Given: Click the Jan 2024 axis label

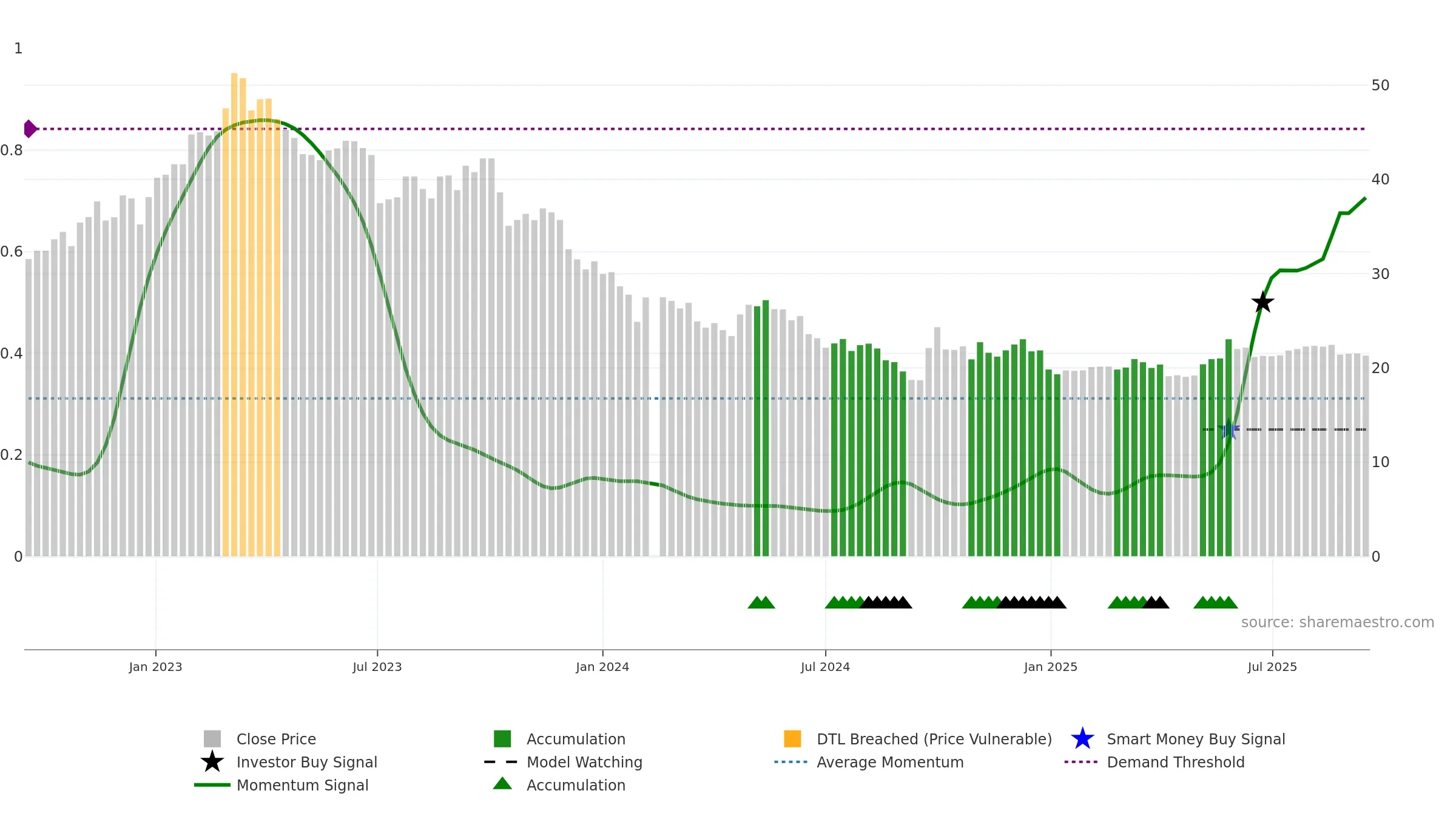Looking at the screenshot, I should [x=602, y=667].
